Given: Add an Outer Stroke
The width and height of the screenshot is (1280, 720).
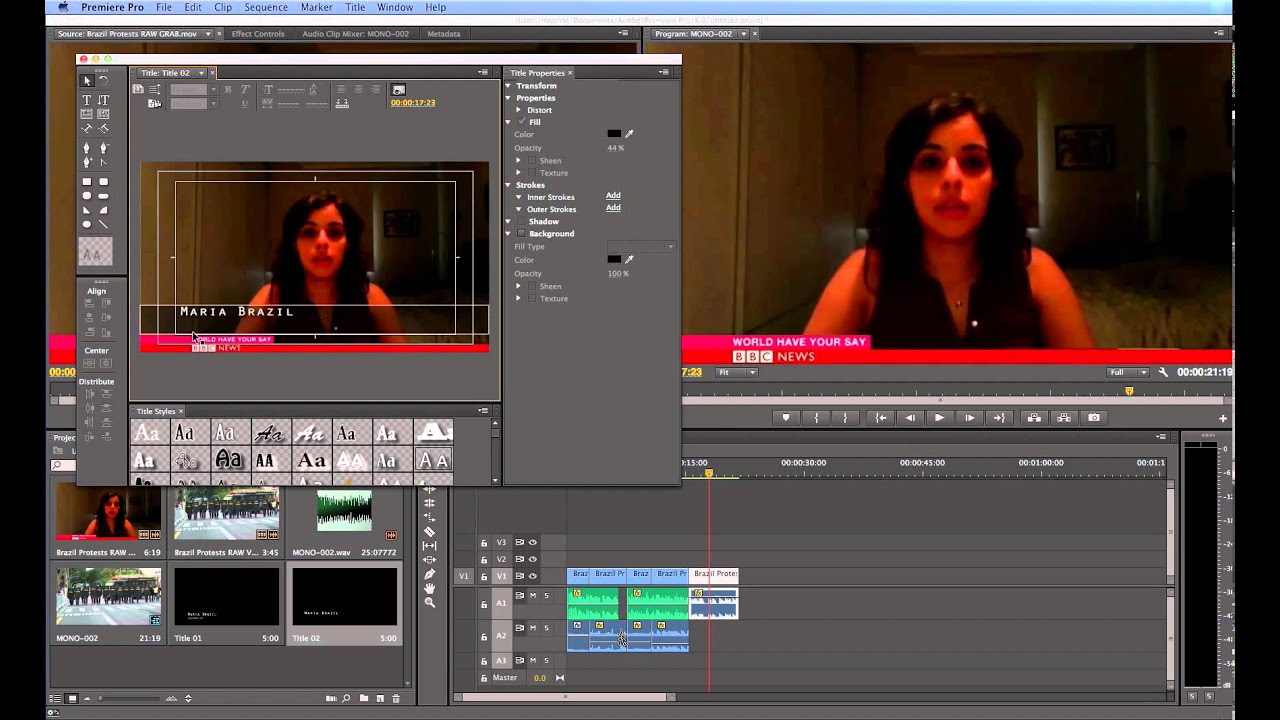Looking at the screenshot, I should [613, 208].
